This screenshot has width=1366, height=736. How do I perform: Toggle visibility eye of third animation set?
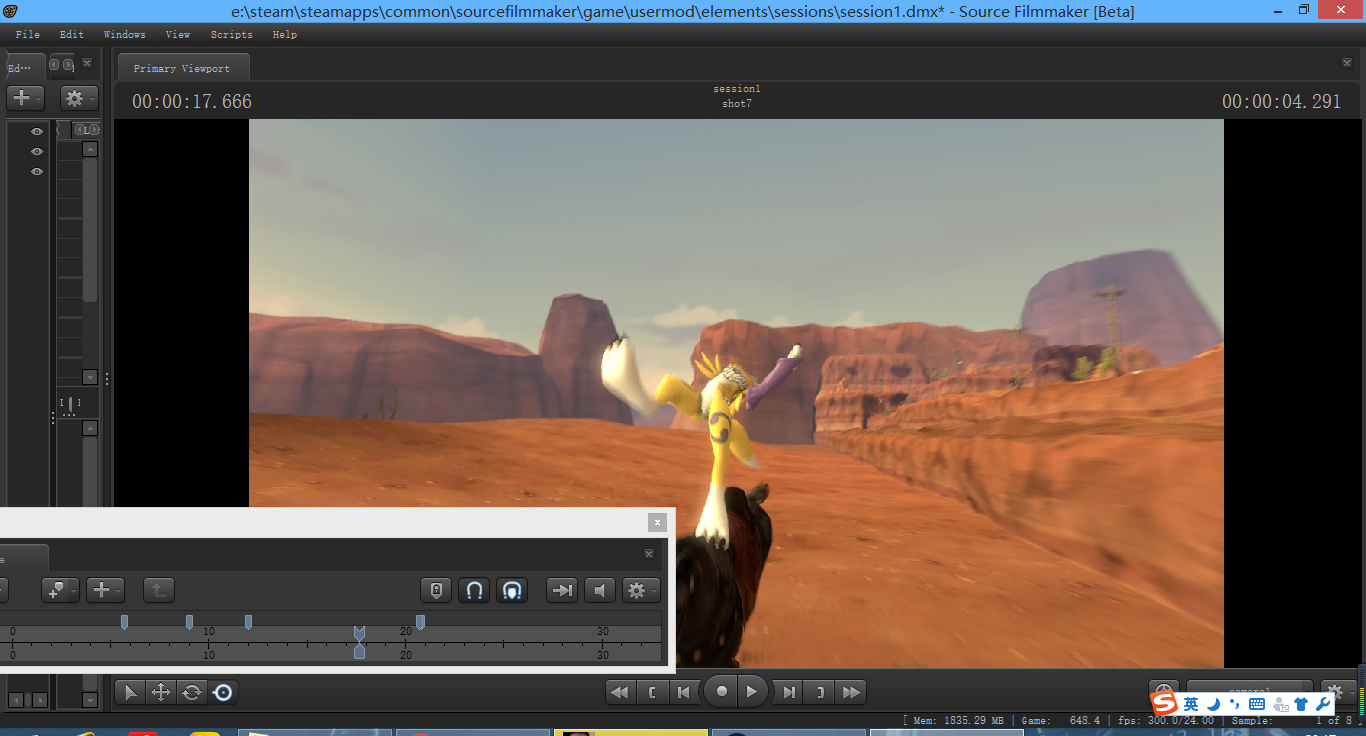37,172
